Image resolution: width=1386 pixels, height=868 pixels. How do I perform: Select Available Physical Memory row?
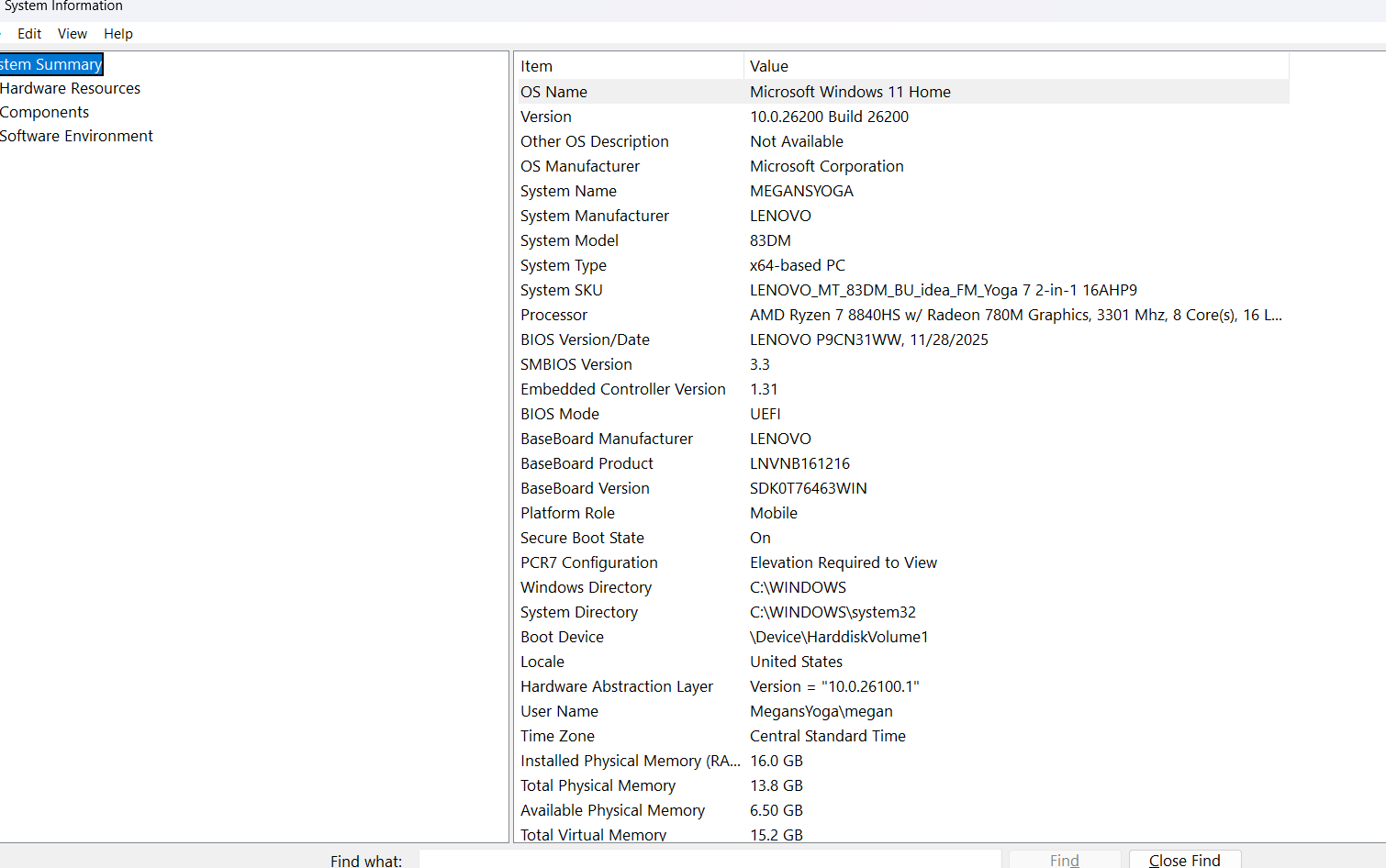pyautogui.click(x=612, y=810)
